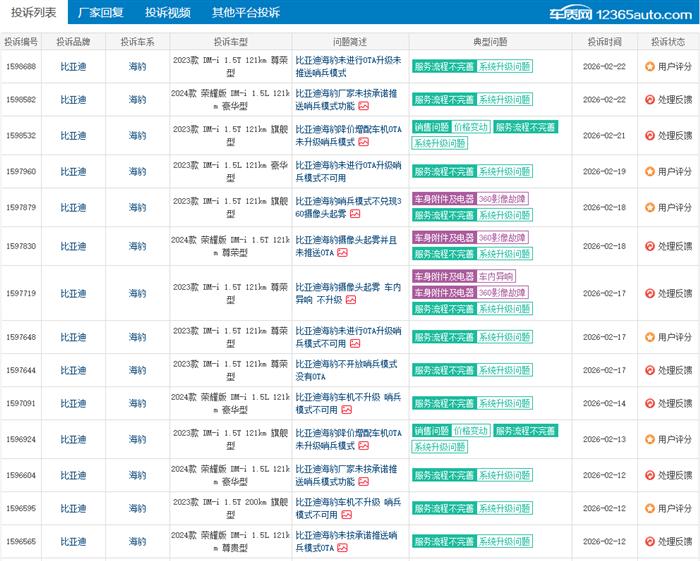Select the 其他平台投诉 tab
This screenshot has width=700, height=561.
(x=246, y=13)
